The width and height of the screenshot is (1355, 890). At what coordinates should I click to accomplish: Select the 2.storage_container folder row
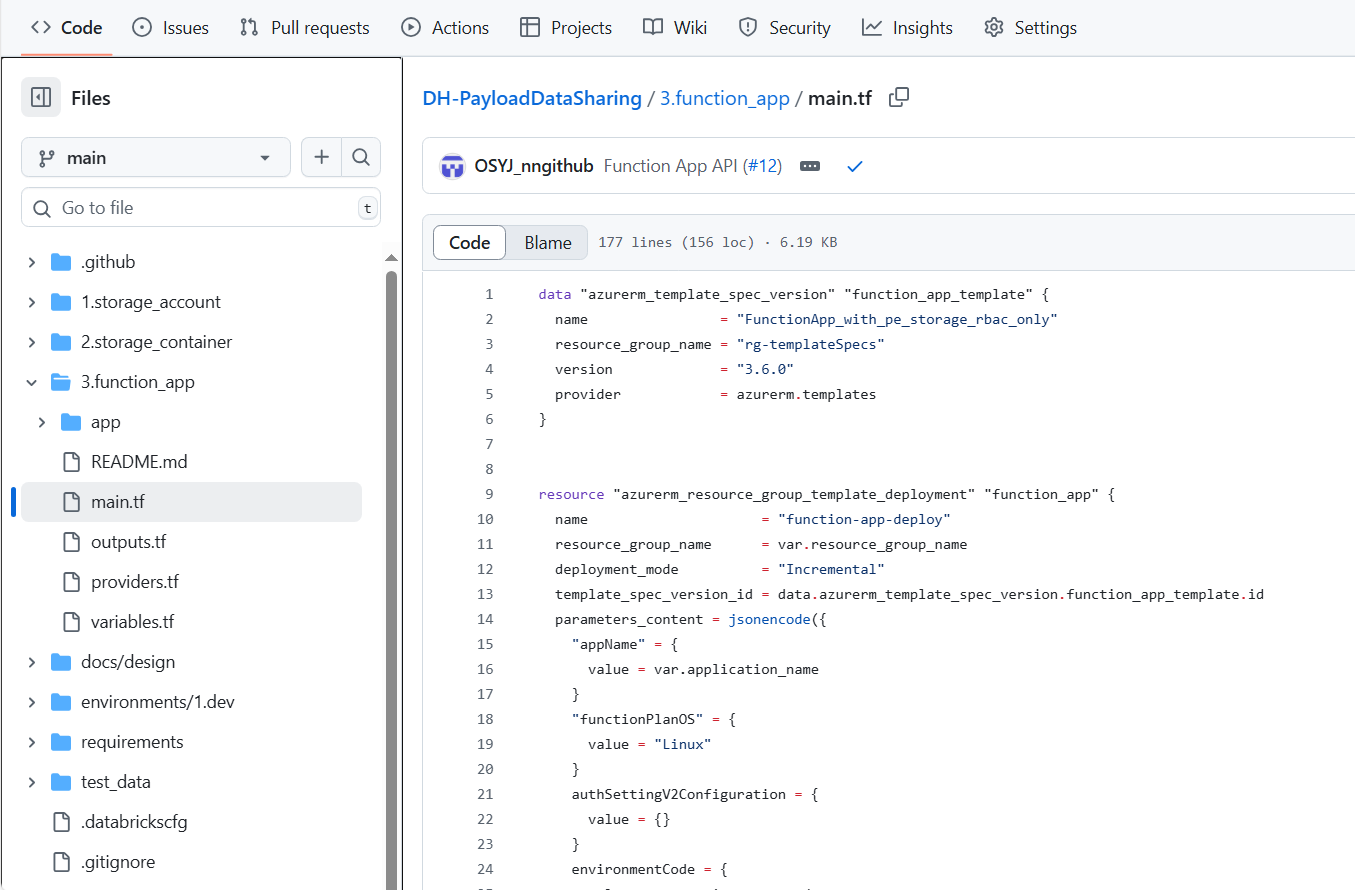191,342
